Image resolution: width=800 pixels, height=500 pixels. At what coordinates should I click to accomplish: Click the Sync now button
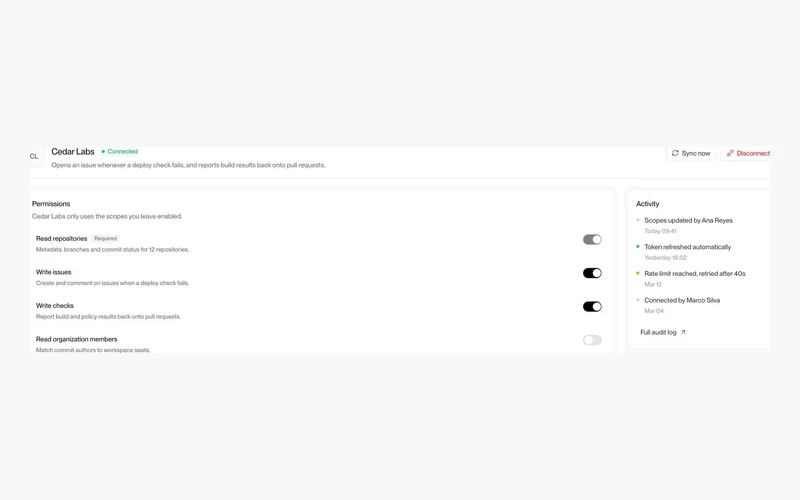[691, 153]
